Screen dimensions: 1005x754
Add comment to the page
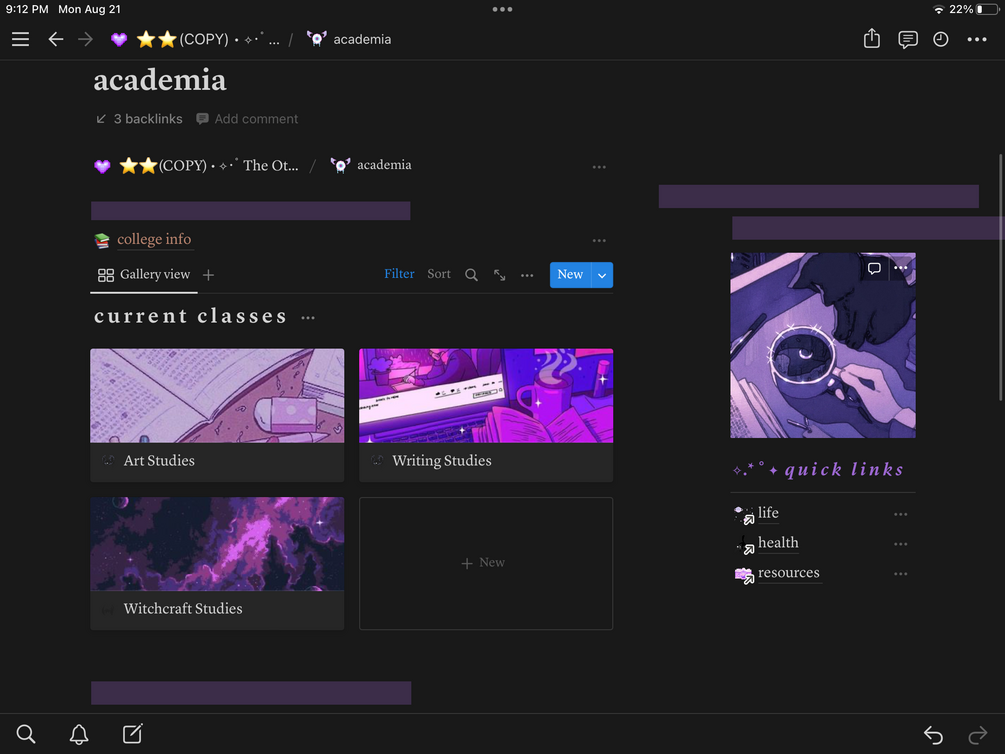pos(247,119)
